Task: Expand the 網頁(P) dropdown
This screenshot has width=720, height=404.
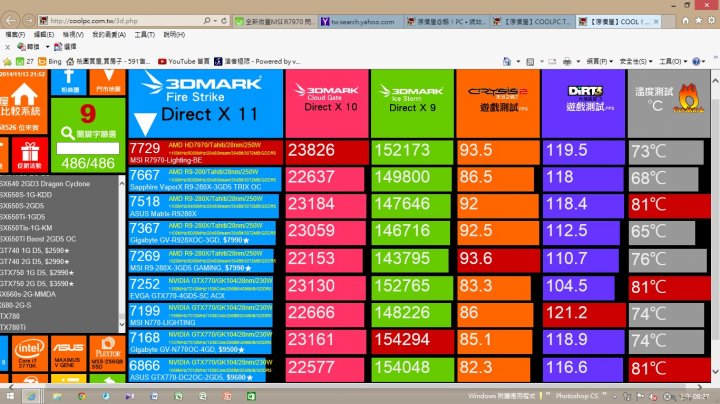Action: coord(599,61)
